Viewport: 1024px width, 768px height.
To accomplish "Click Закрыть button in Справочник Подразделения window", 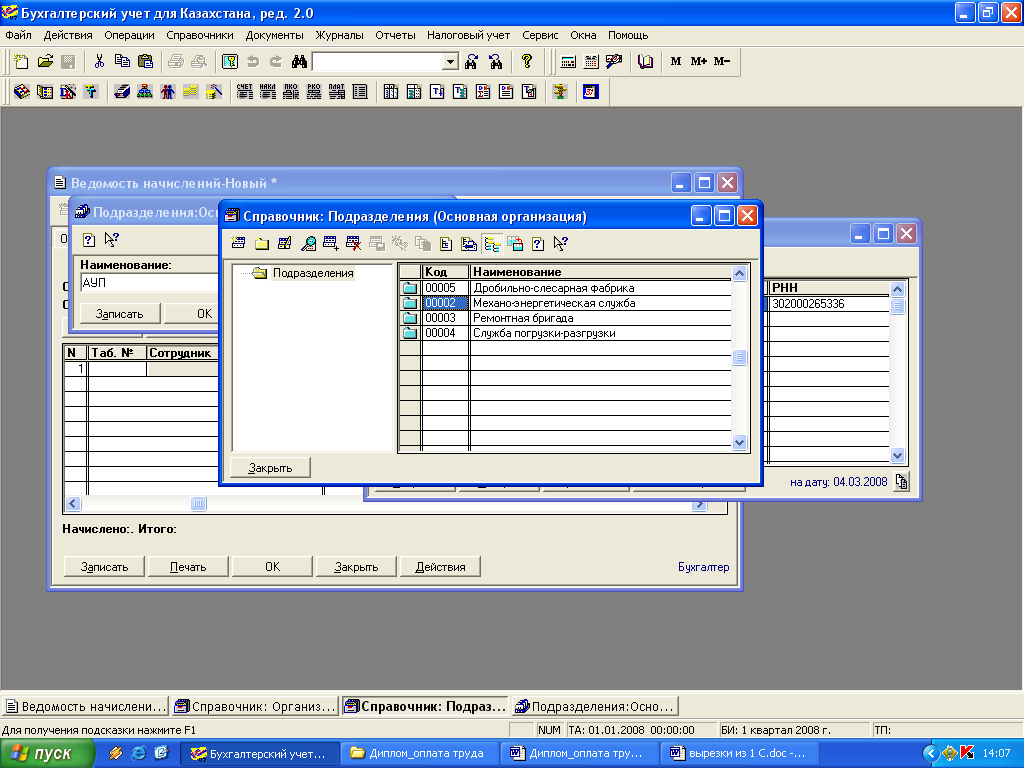I will point(270,468).
